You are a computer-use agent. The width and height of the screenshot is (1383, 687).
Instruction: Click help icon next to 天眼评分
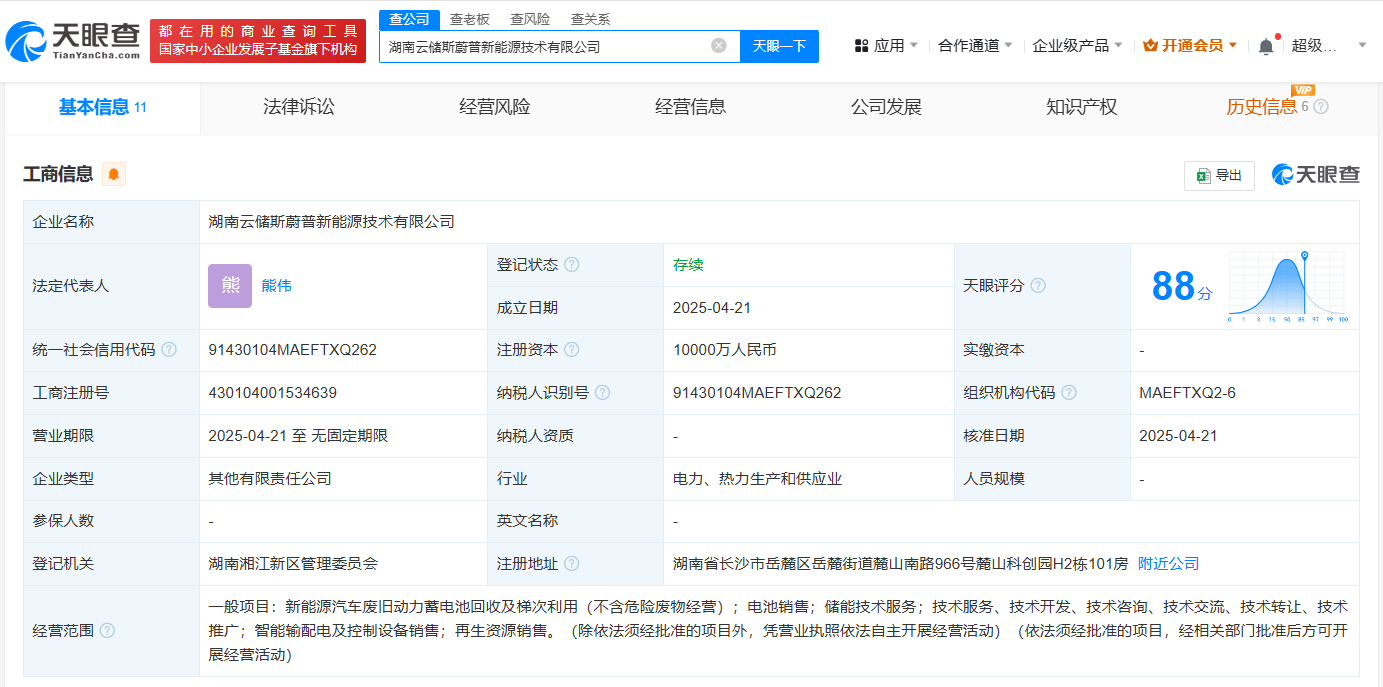click(x=1038, y=286)
